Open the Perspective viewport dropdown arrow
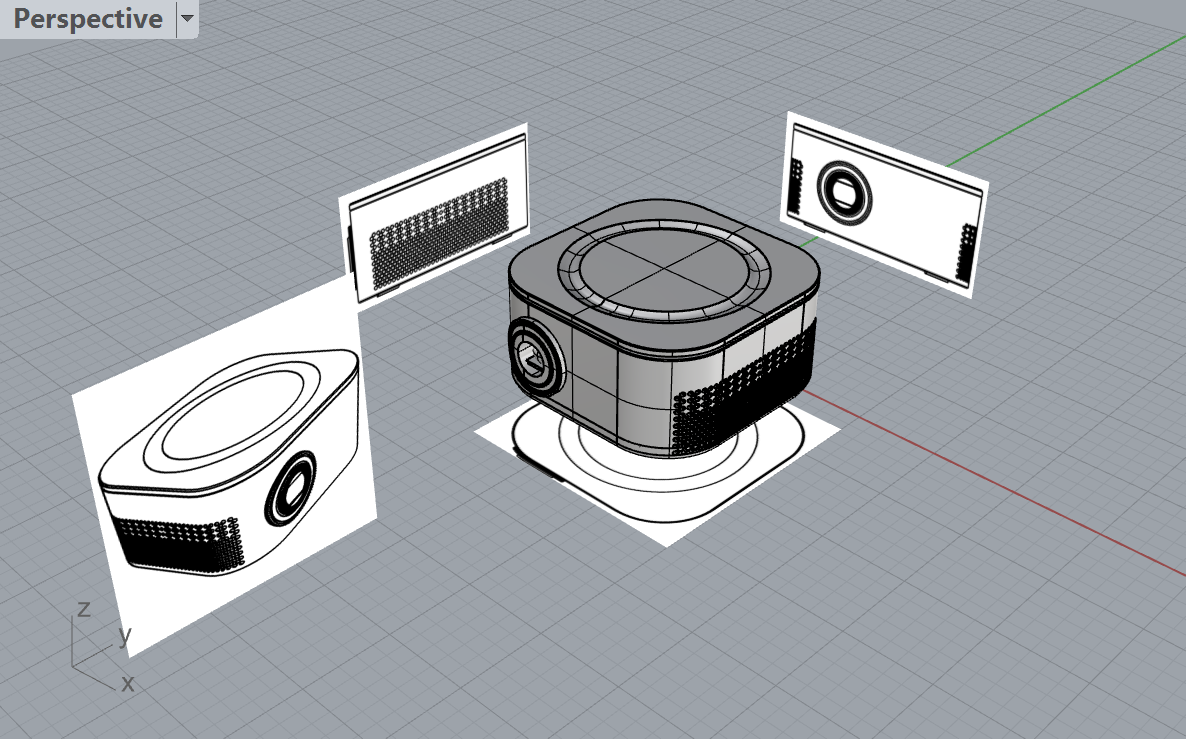 click(x=187, y=19)
